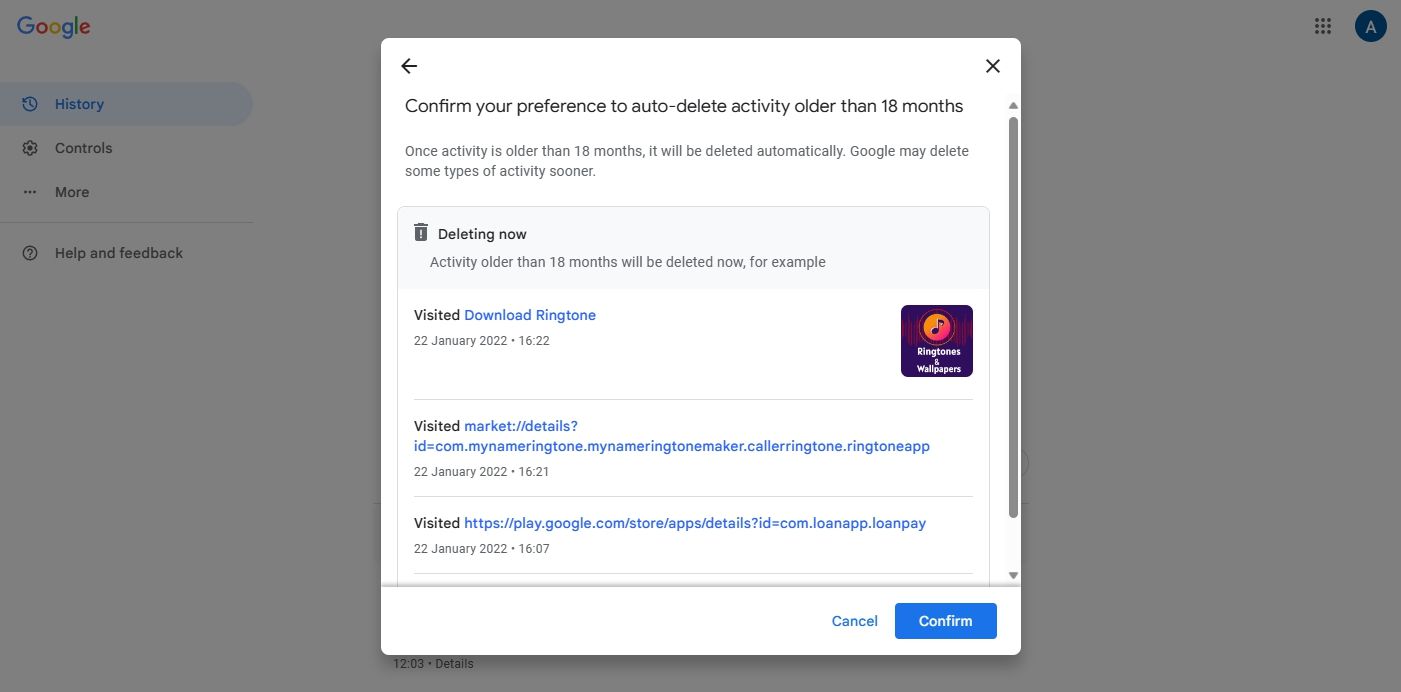Viewport: 1401px width, 692px height.
Task: Click the More ellipsis icon in sidebar
Action: 30,192
